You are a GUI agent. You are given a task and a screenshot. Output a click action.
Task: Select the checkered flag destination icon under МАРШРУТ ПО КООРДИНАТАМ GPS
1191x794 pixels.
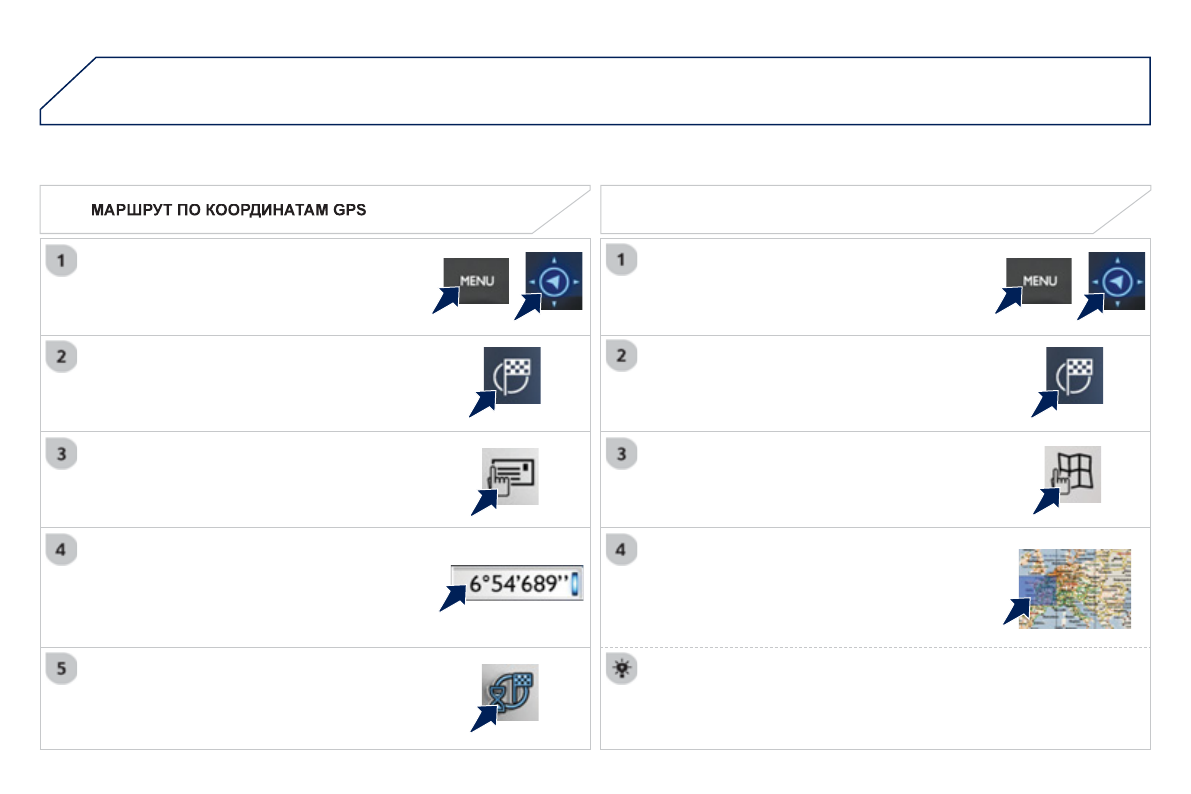tap(512, 376)
